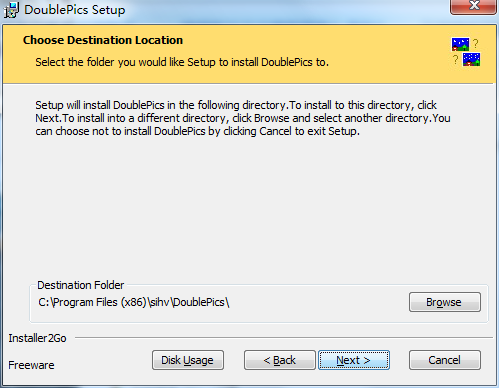Viewport: 499px width, 388px height.
Task: Click the question mark beside lower picture
Action: point(455,60)
